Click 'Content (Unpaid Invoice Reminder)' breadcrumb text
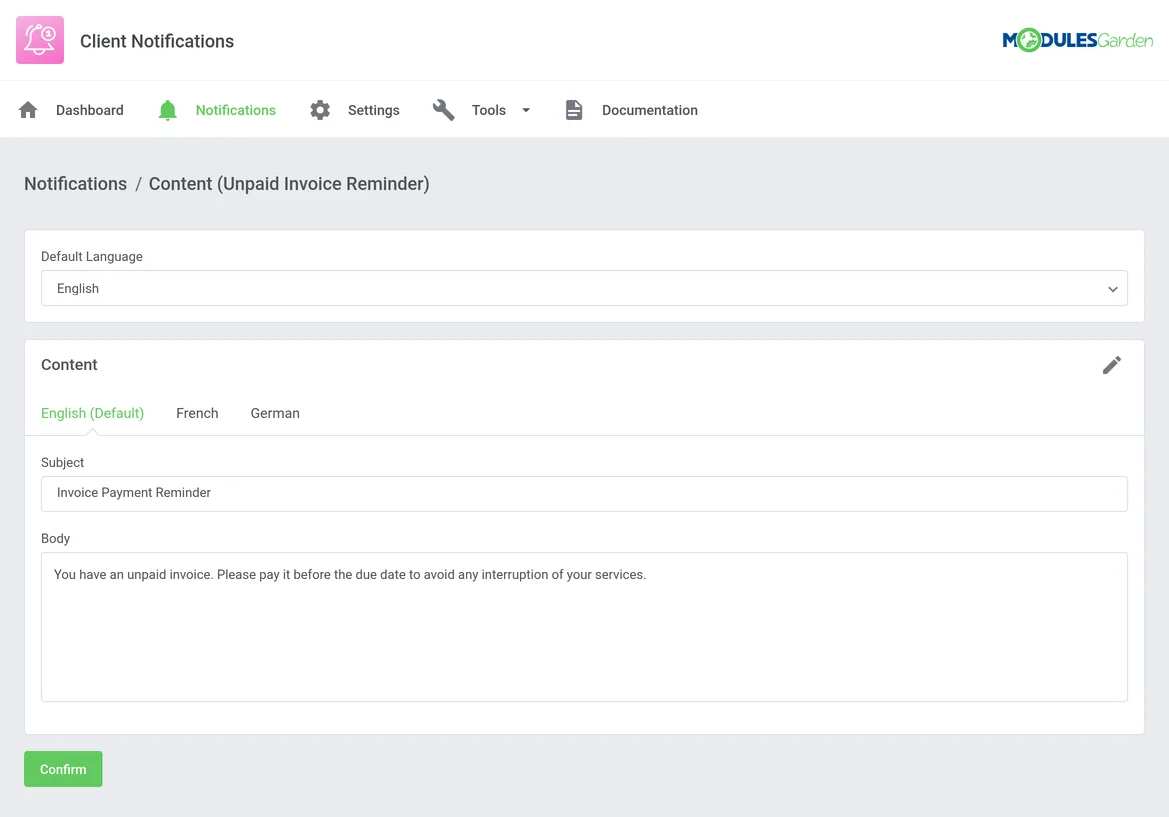The width and height of the screenshot is (1169, 817). [x=289, y=184]
